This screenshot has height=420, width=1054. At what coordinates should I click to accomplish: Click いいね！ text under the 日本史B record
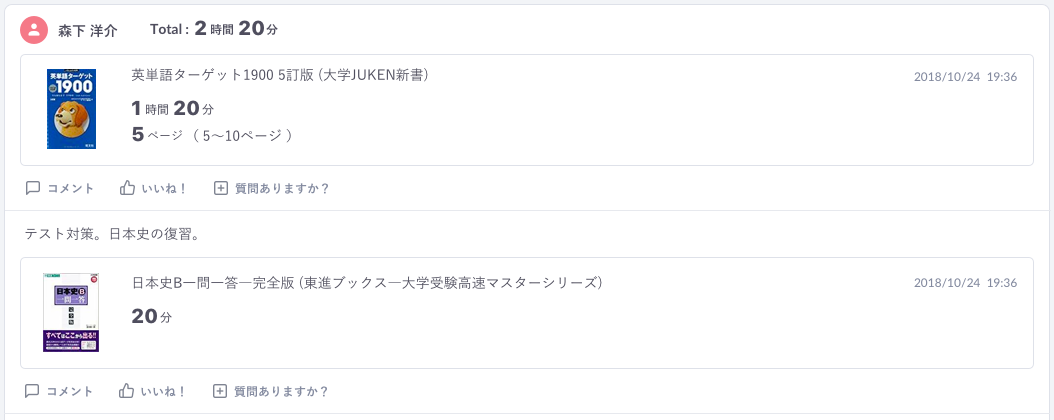click(x=163, y=391)
